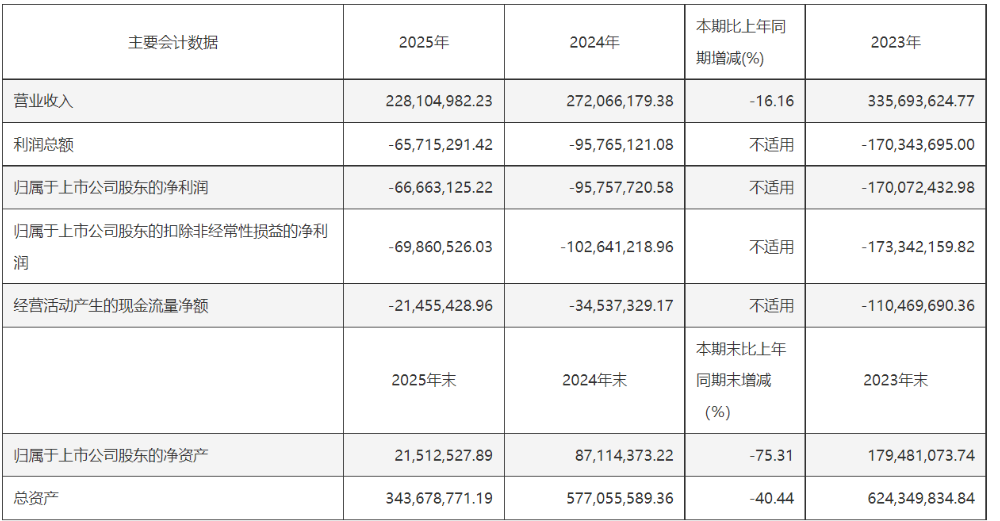Click the 归属于上市公司股东的净资产 row label

click(111, 456)
